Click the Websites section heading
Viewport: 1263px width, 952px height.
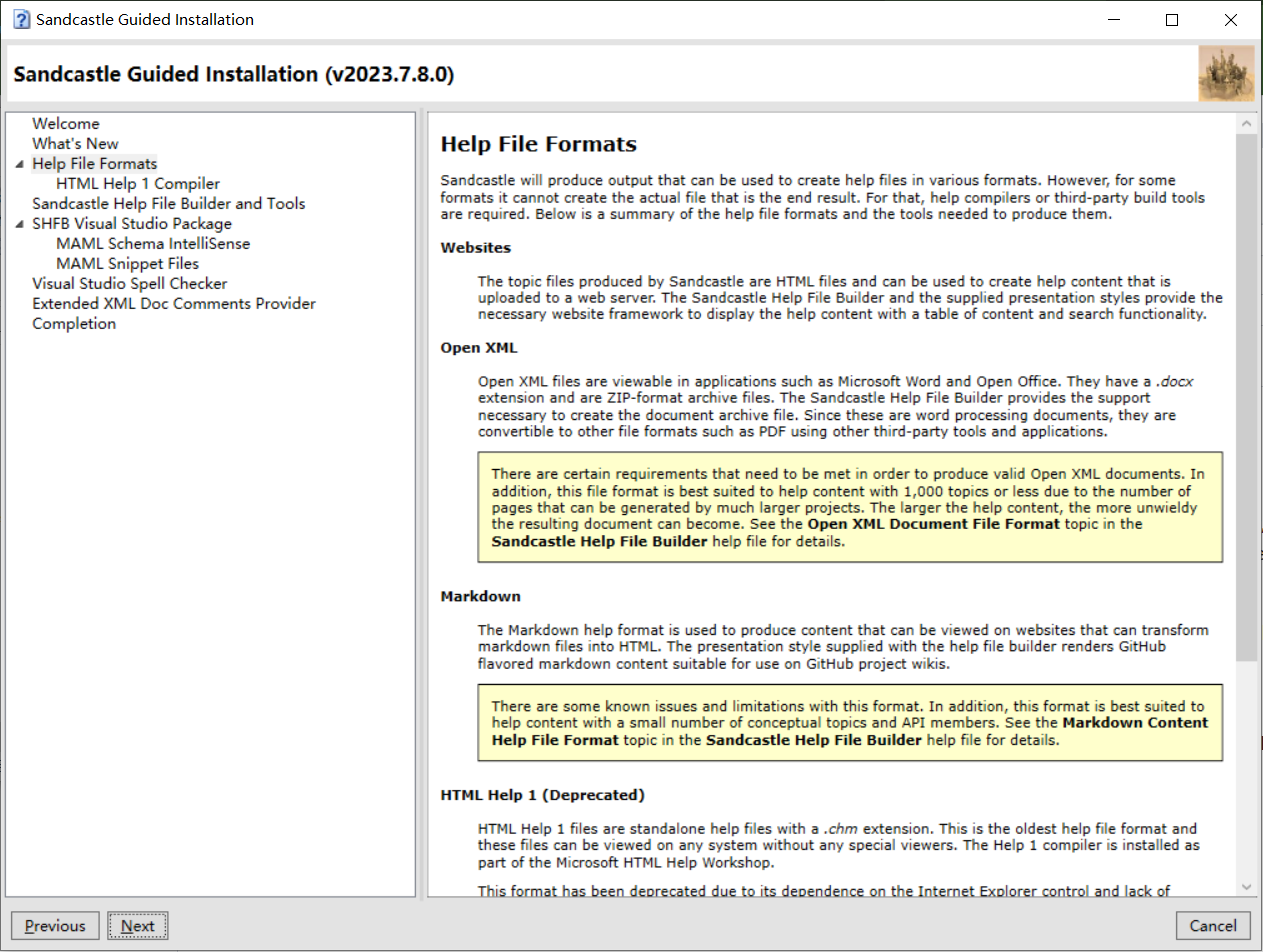(476, 248)
